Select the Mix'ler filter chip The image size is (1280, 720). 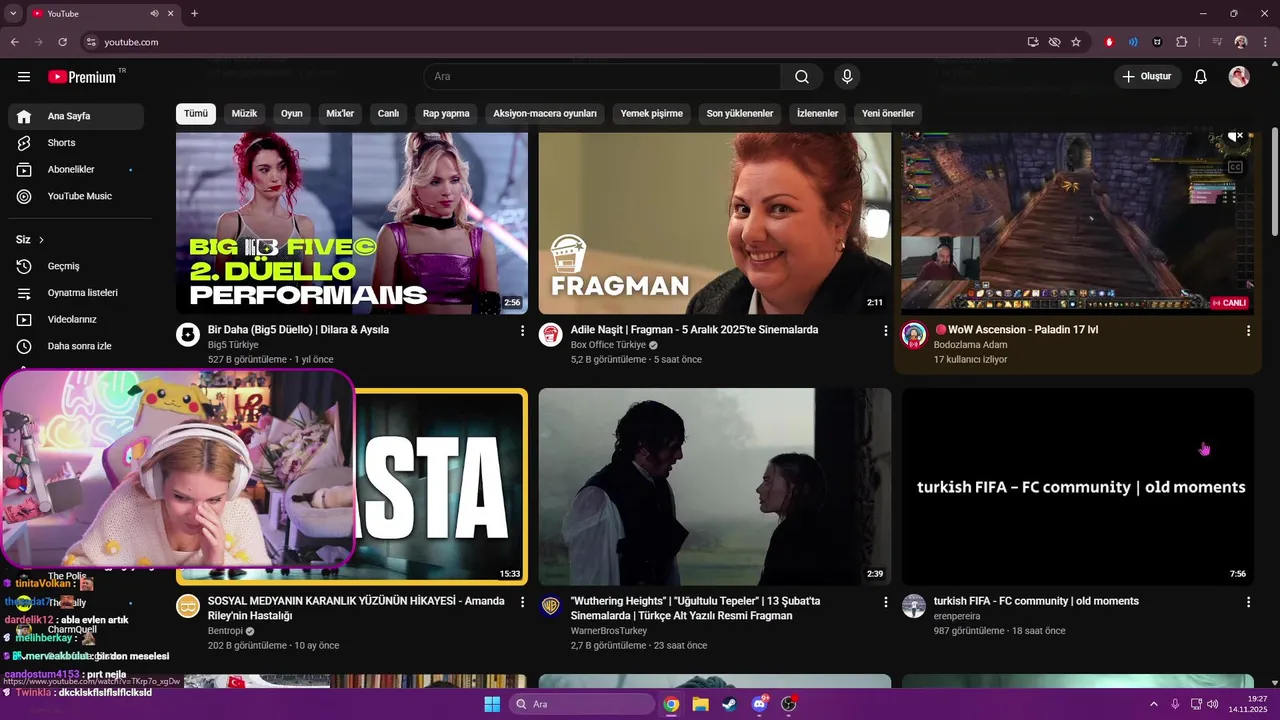pyautogui.click(x=340, y=114)
